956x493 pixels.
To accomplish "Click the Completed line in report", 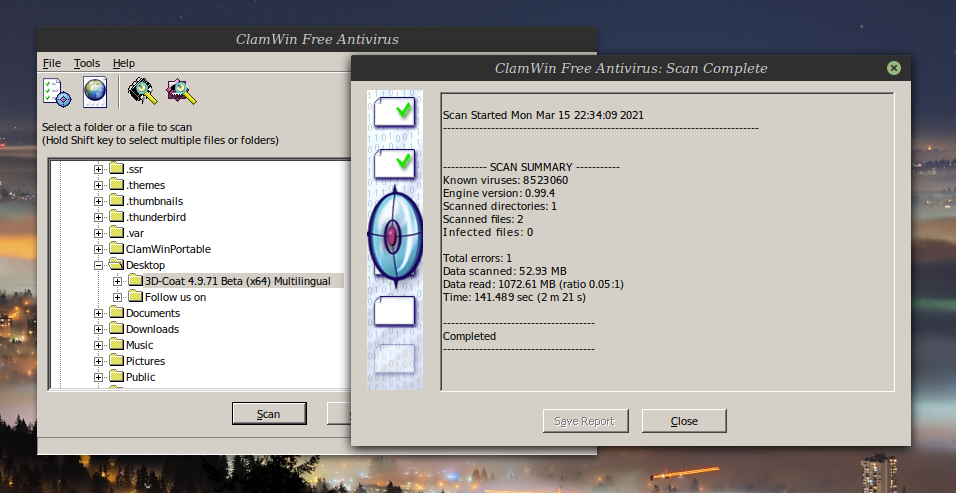I will click(469, 336).
